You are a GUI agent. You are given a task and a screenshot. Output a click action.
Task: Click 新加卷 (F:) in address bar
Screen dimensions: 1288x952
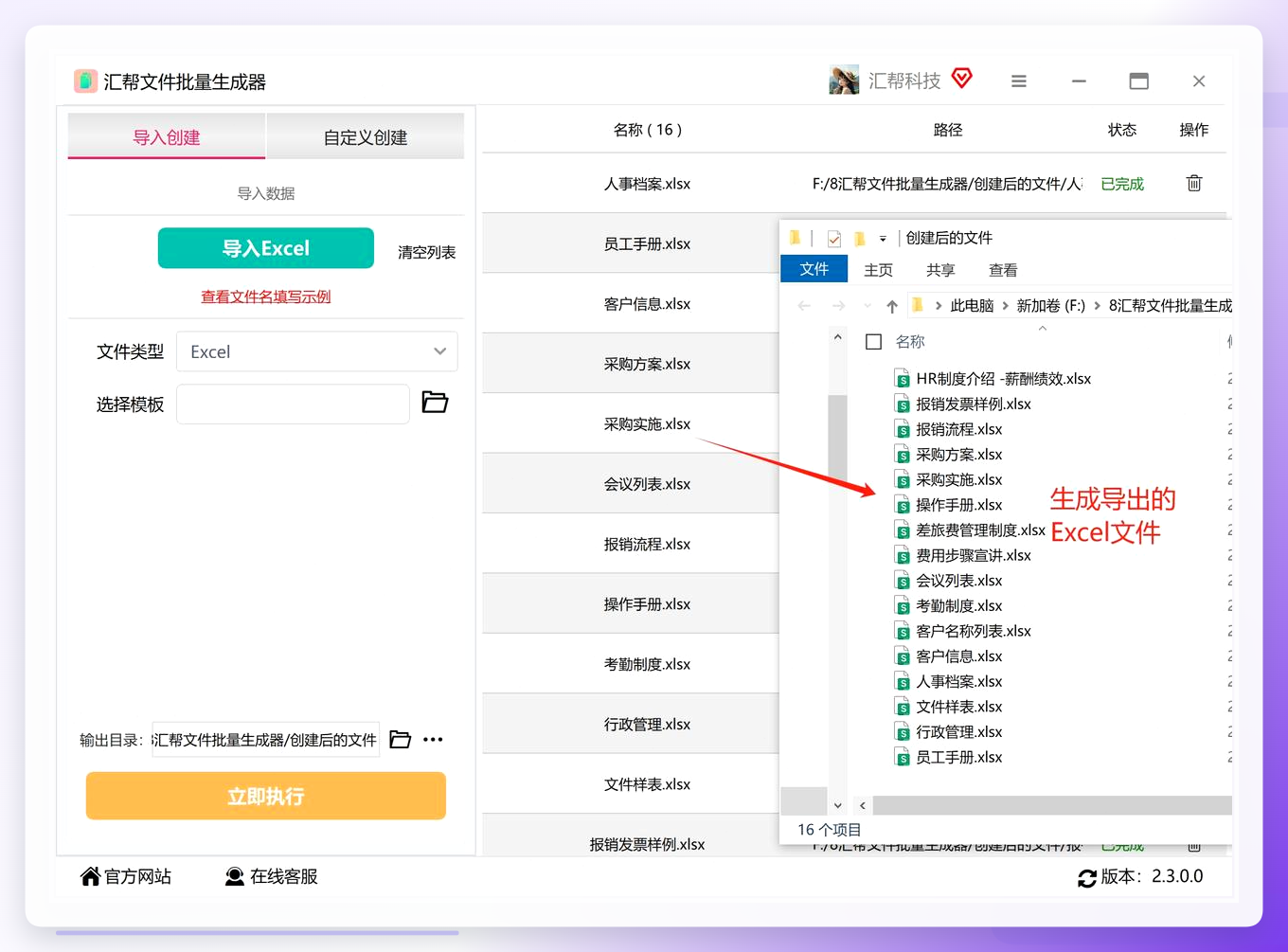click(1050, 305)
